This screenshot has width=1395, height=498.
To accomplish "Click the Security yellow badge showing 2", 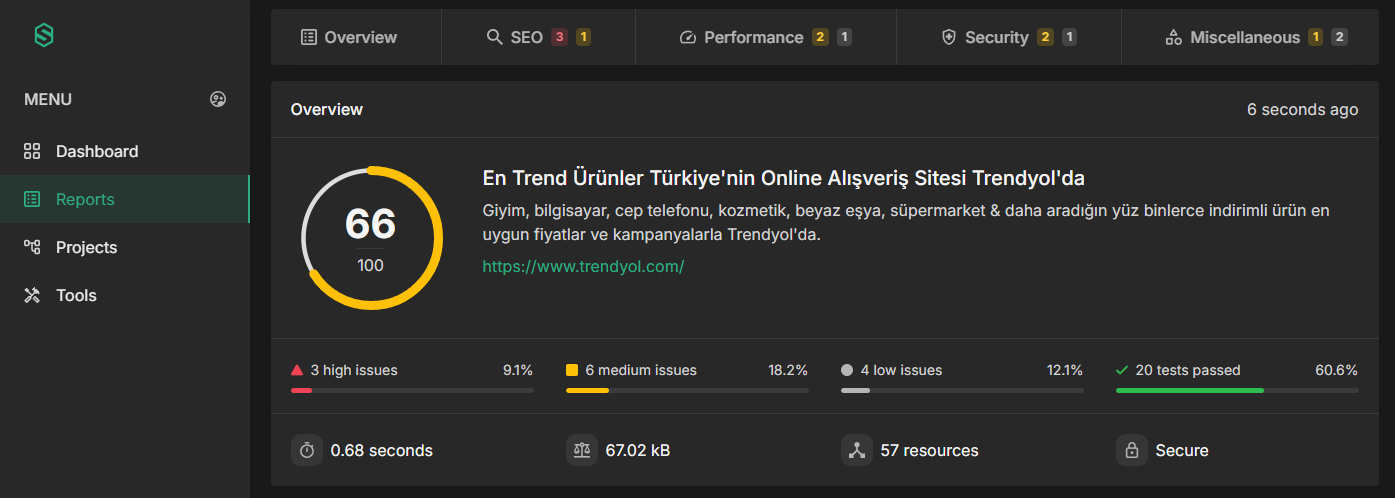I will point(1045,37).
